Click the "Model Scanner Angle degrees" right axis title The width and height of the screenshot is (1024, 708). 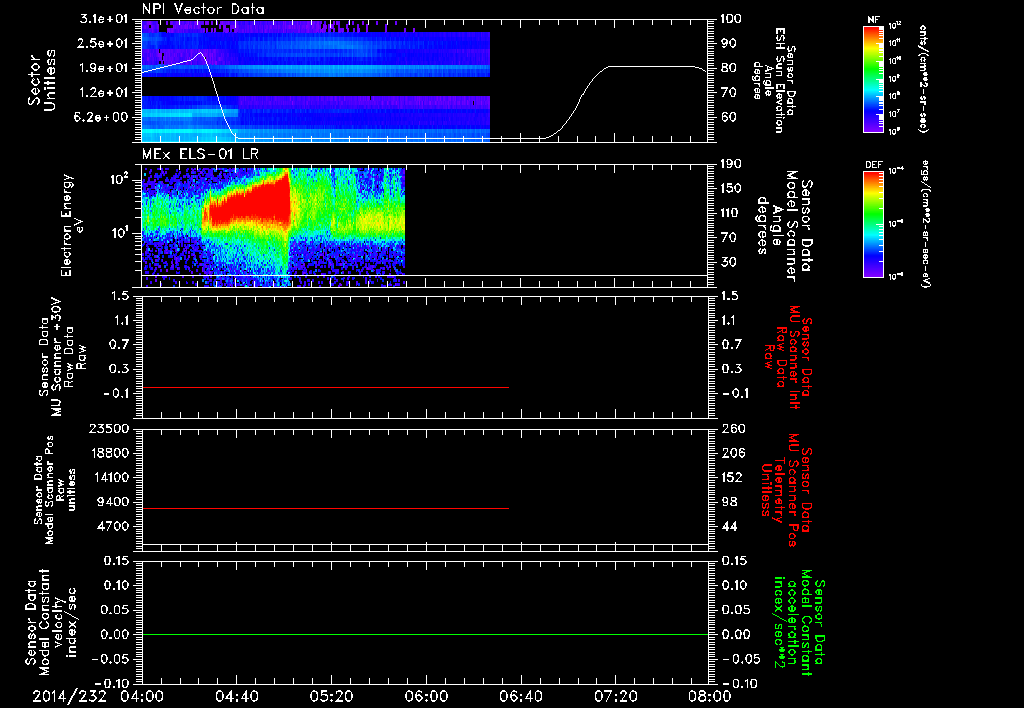coord(786,226)
